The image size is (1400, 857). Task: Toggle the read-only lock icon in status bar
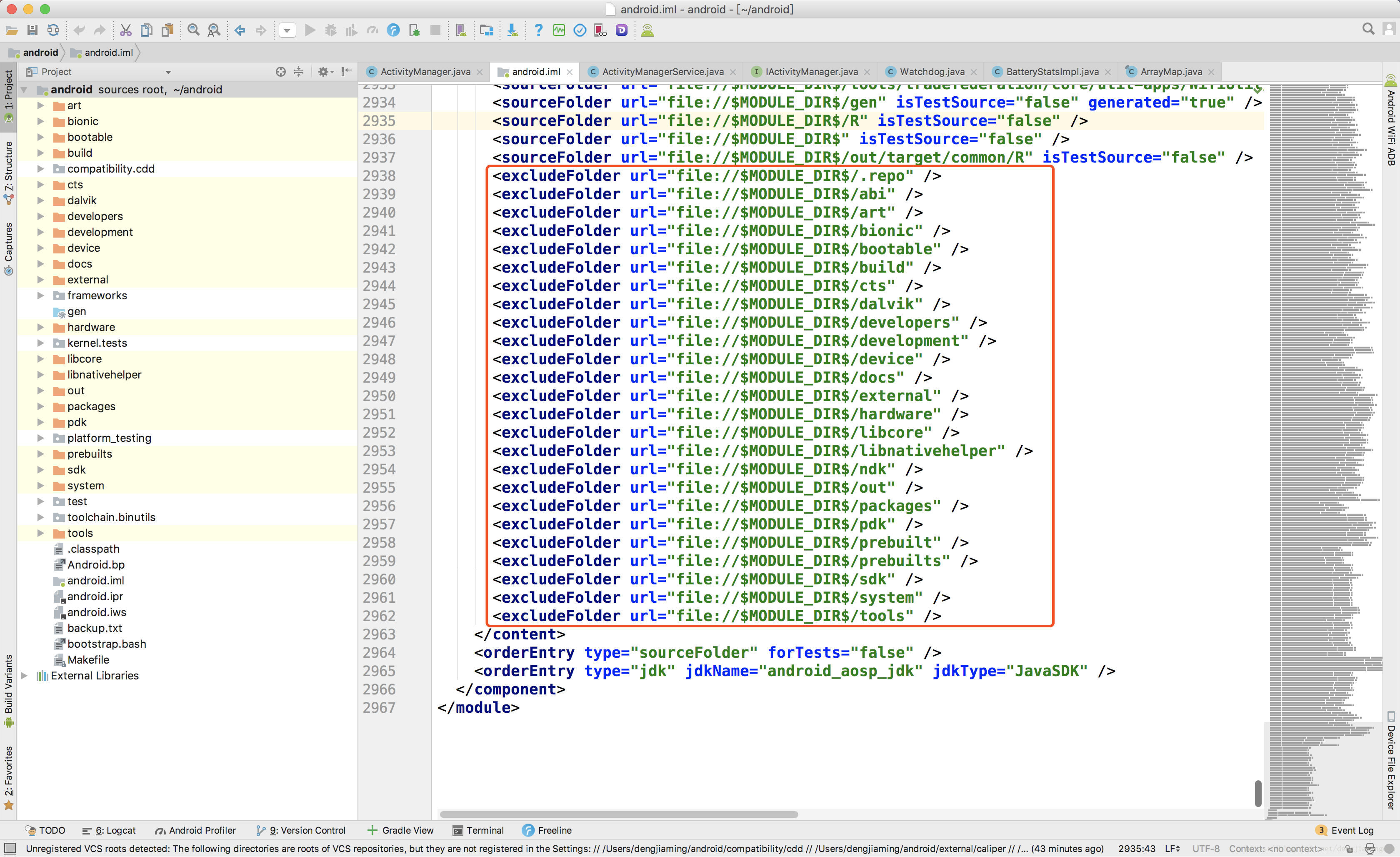coord(1350,849)
